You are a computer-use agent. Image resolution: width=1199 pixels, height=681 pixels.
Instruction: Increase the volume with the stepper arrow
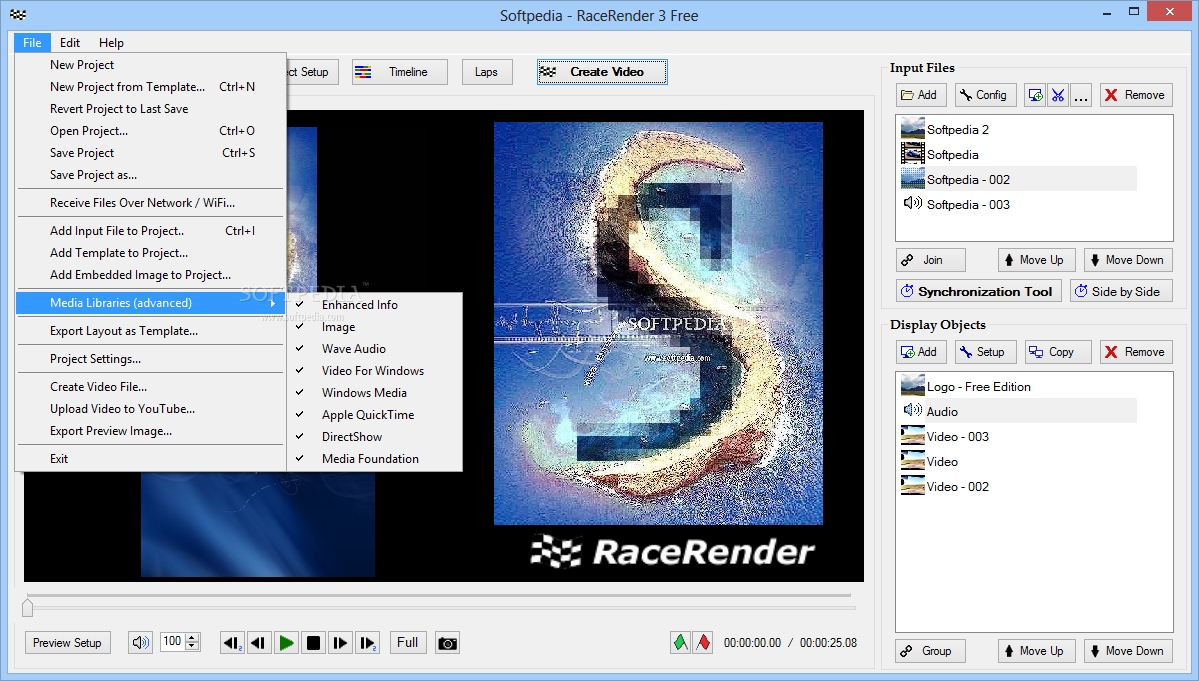tap(193, 638)
